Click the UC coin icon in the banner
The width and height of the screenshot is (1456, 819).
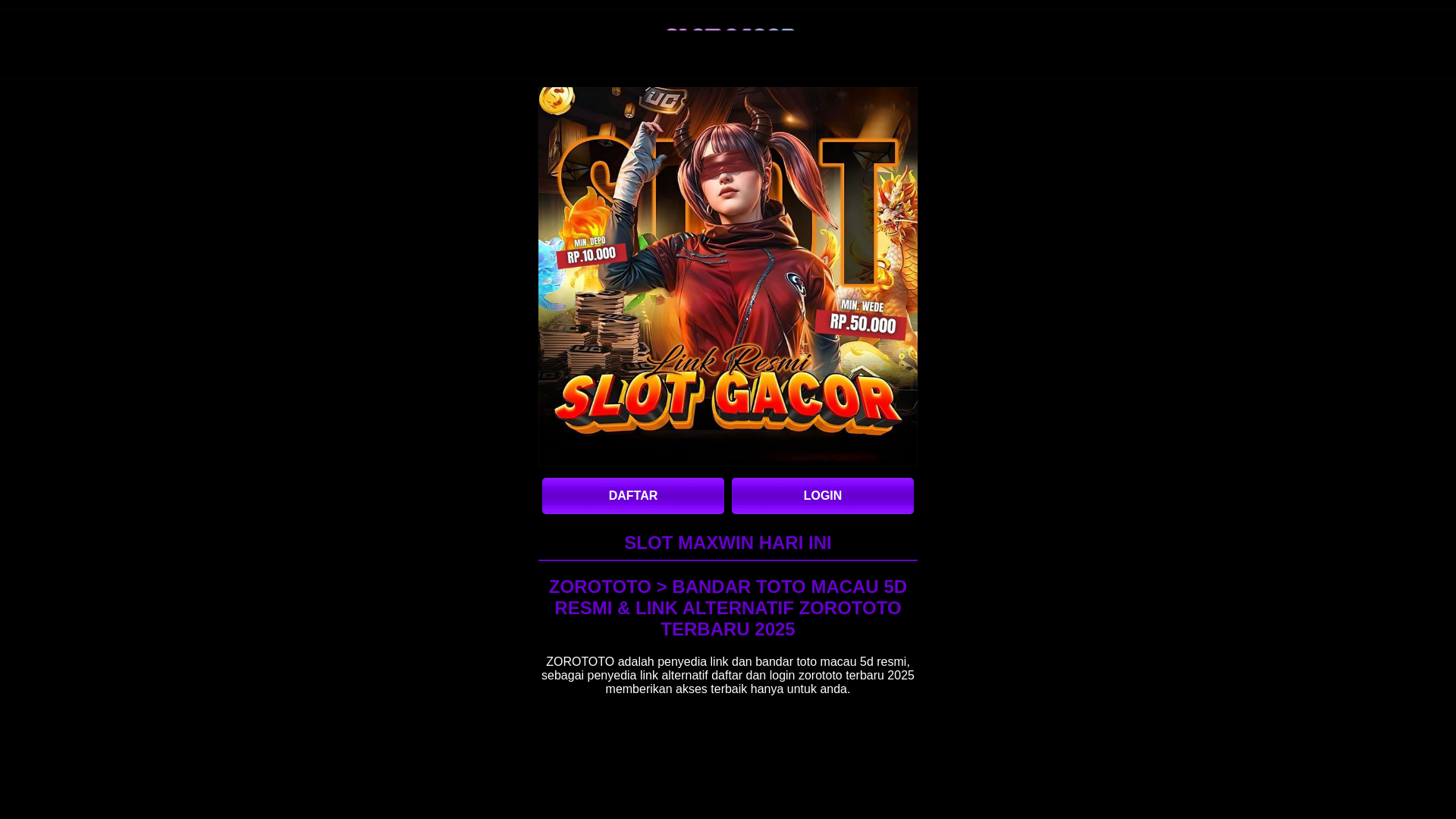661,101
